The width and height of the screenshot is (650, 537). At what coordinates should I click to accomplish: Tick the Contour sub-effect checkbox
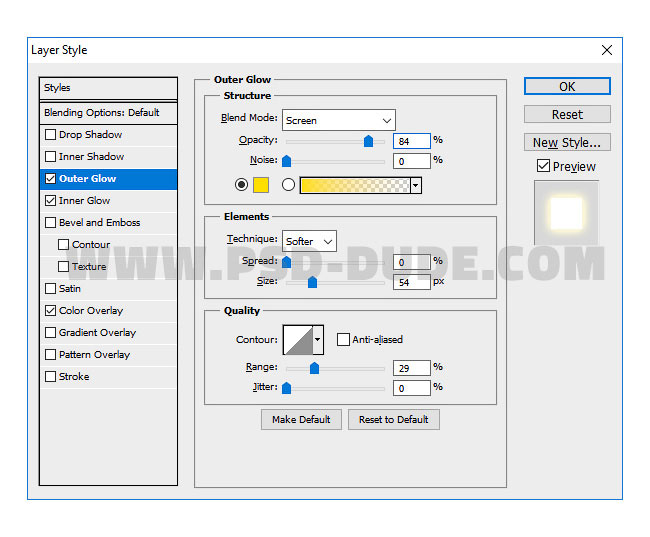click(x=63, y=245)
